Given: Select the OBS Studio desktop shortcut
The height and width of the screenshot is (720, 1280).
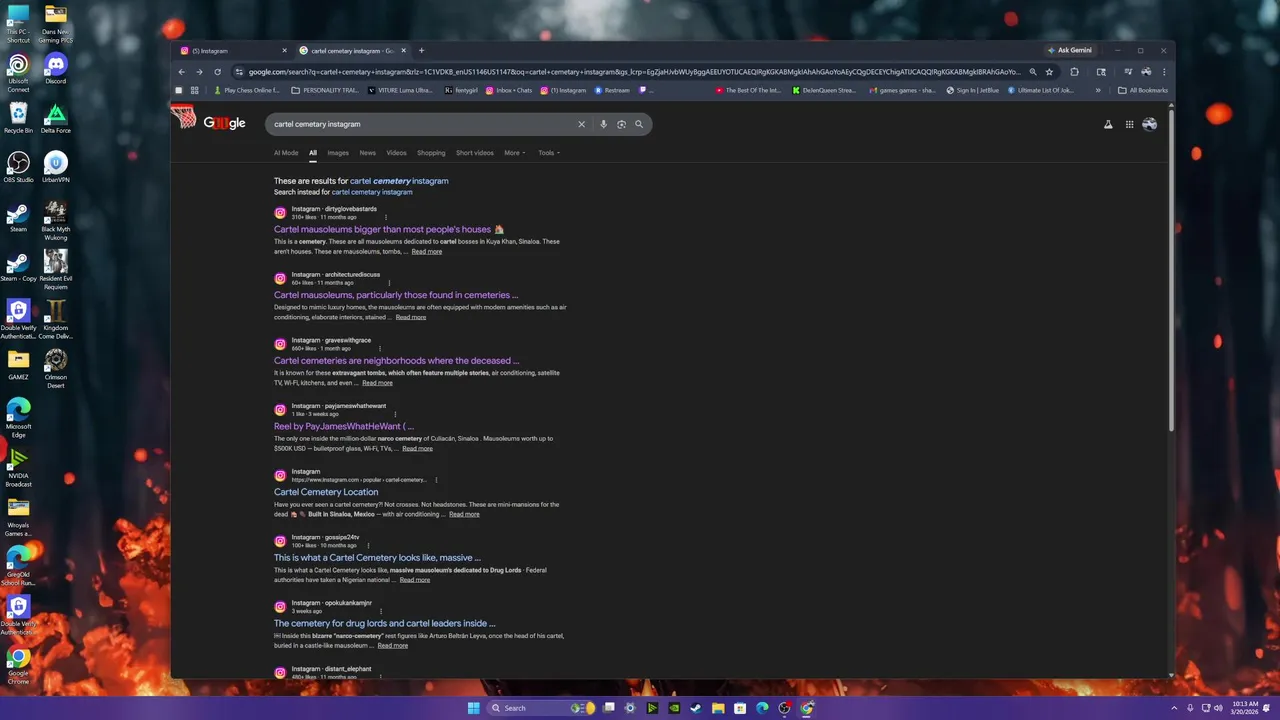Looking at the screenshot, I should point(18,167).
